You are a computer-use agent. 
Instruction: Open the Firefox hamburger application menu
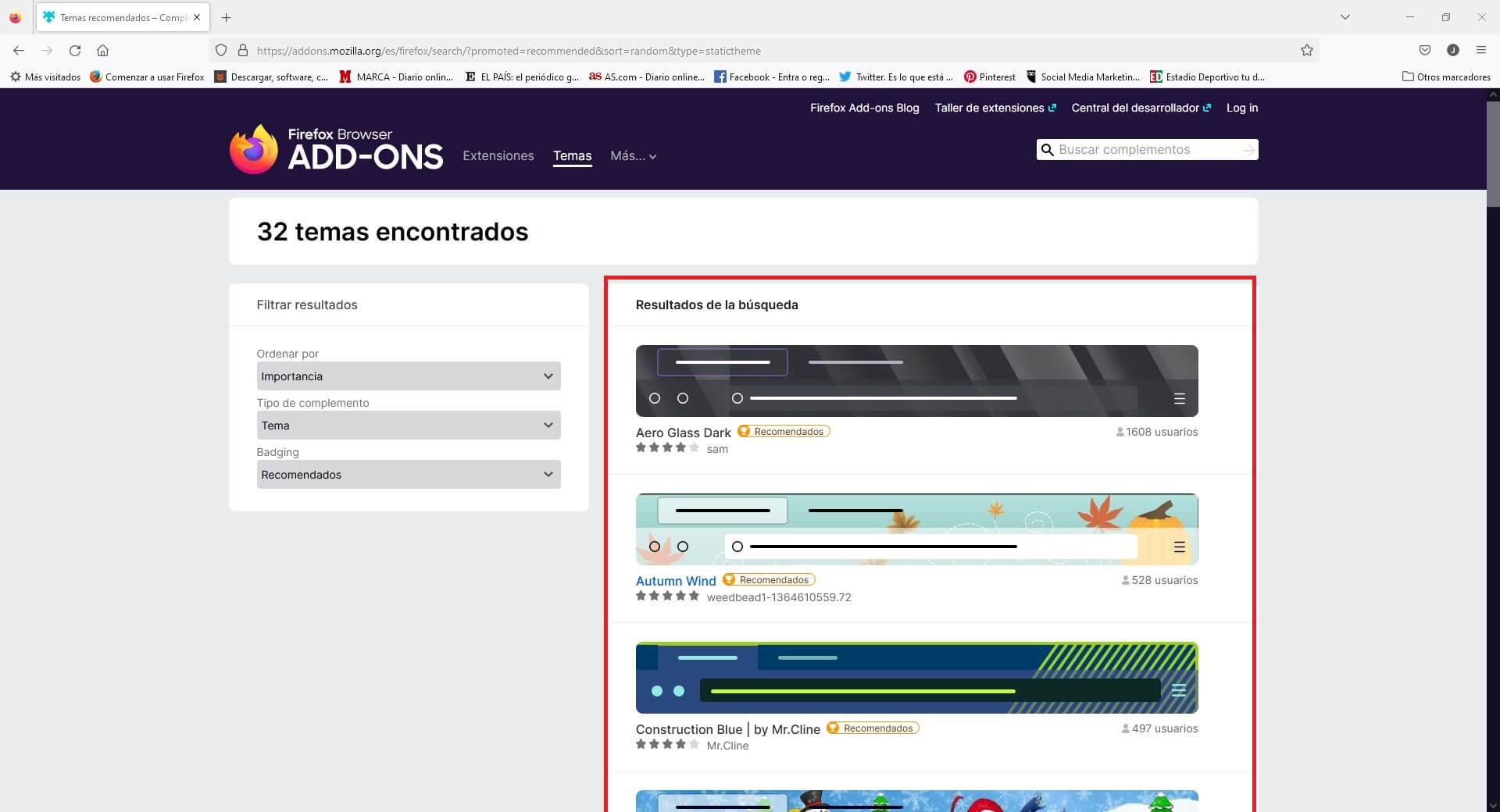[x=1481, y=51]
